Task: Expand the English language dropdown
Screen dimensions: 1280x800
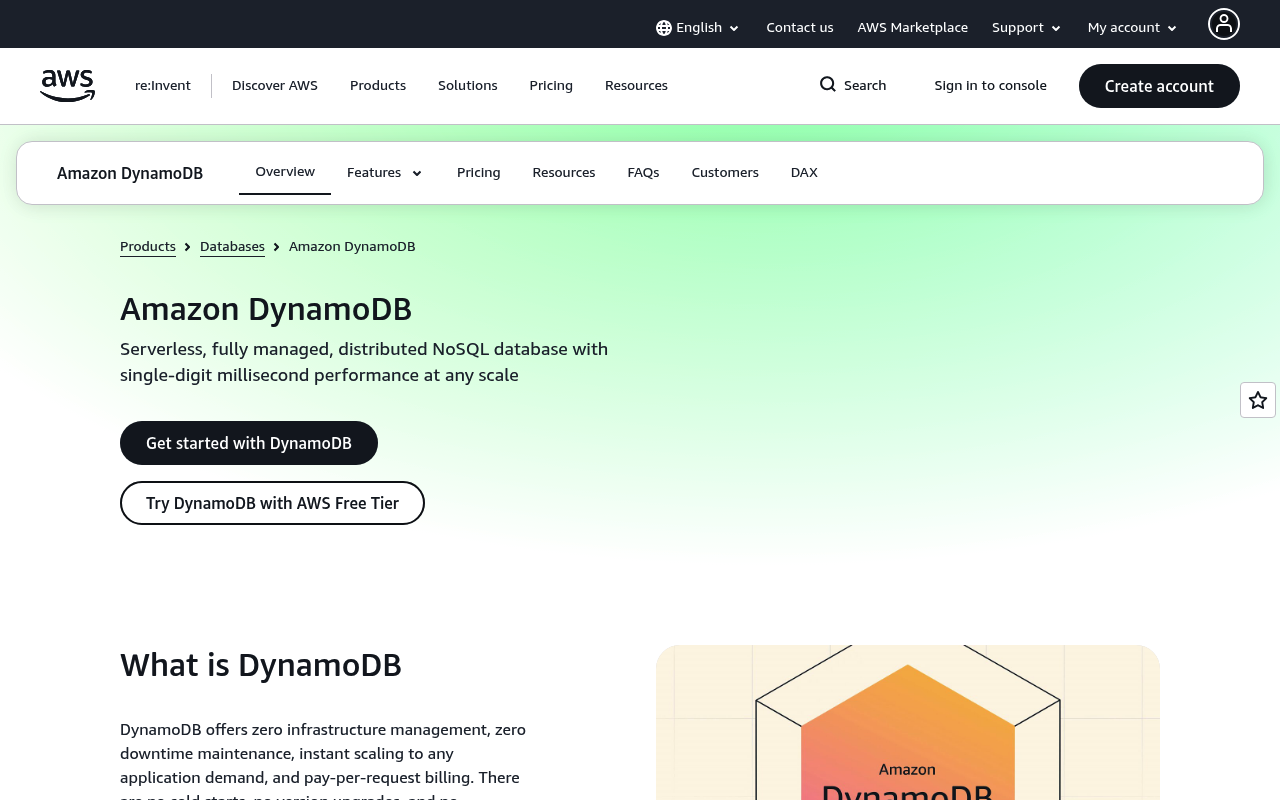Action: 698,28
